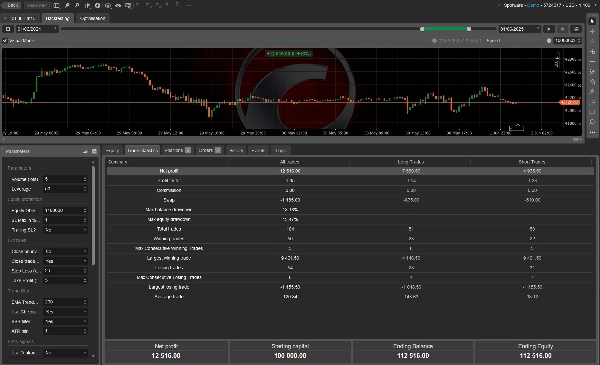Click the Starting capital value 100 000.00
Viewport: 600px width, 365px height.
(x=290, y=355)
